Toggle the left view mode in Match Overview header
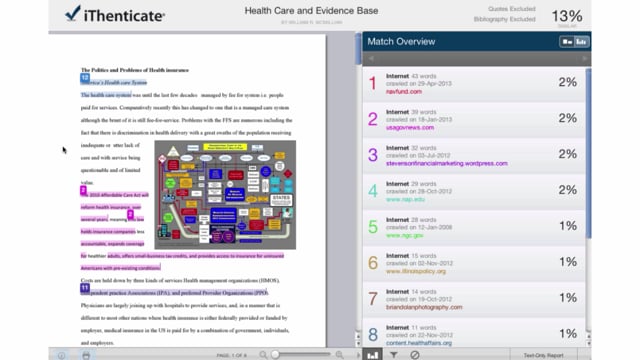This screenshot has width=640, height=360. coord(567,42)
